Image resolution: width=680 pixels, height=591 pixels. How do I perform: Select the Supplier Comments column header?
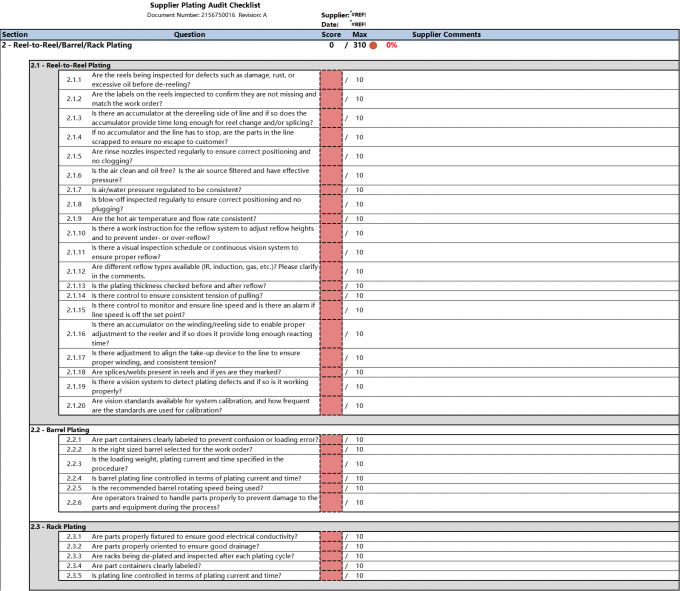coord(446,34)
